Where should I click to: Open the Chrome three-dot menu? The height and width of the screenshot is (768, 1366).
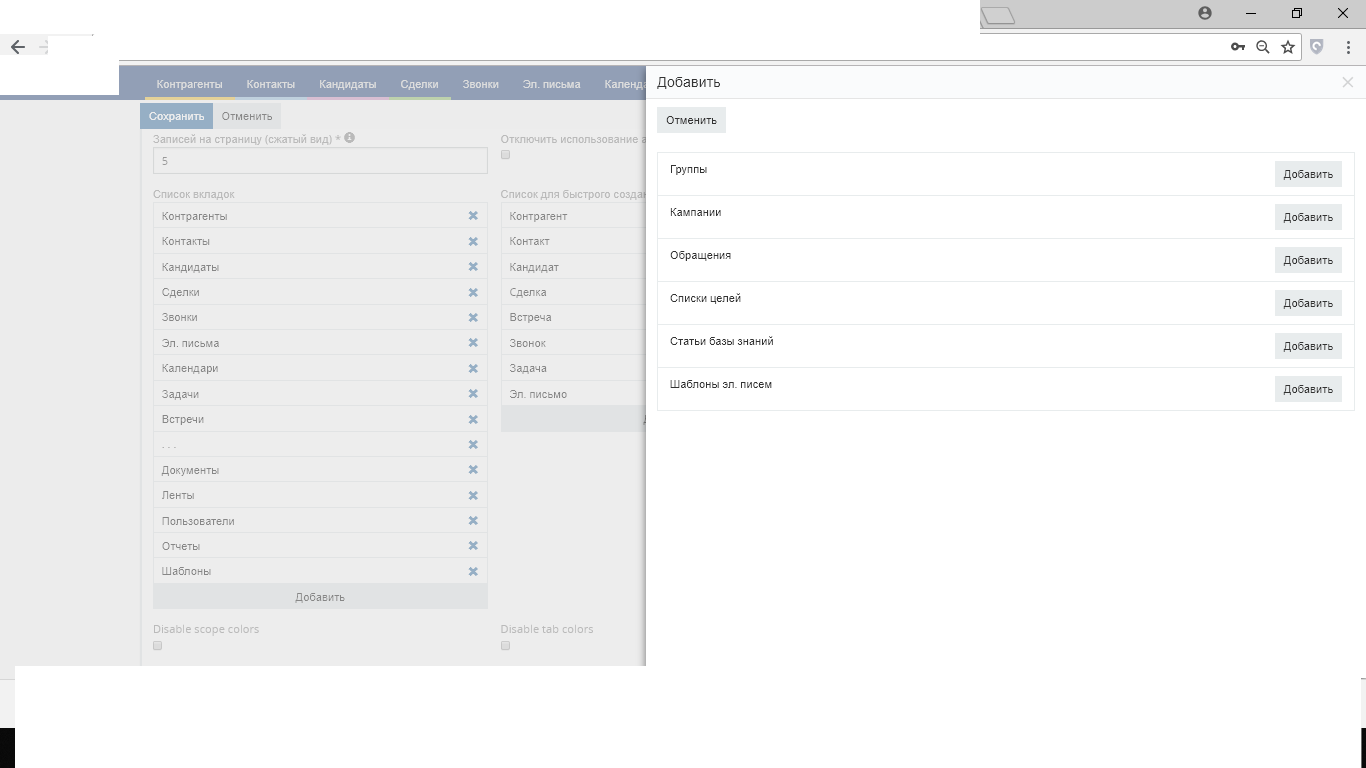click(1348, 47)
